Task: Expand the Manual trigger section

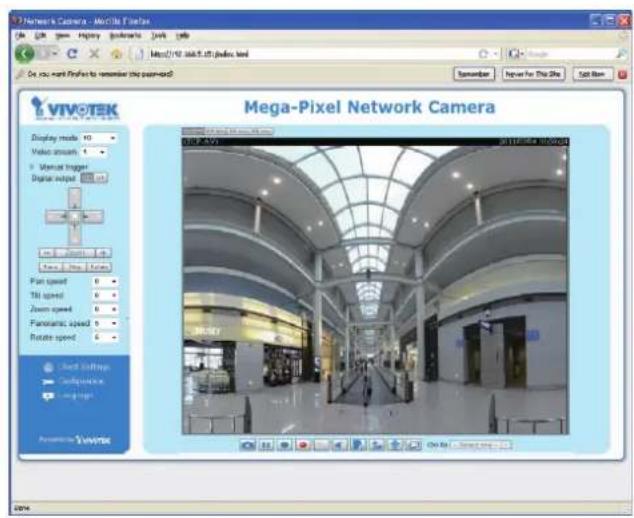Action: point(59,167)
